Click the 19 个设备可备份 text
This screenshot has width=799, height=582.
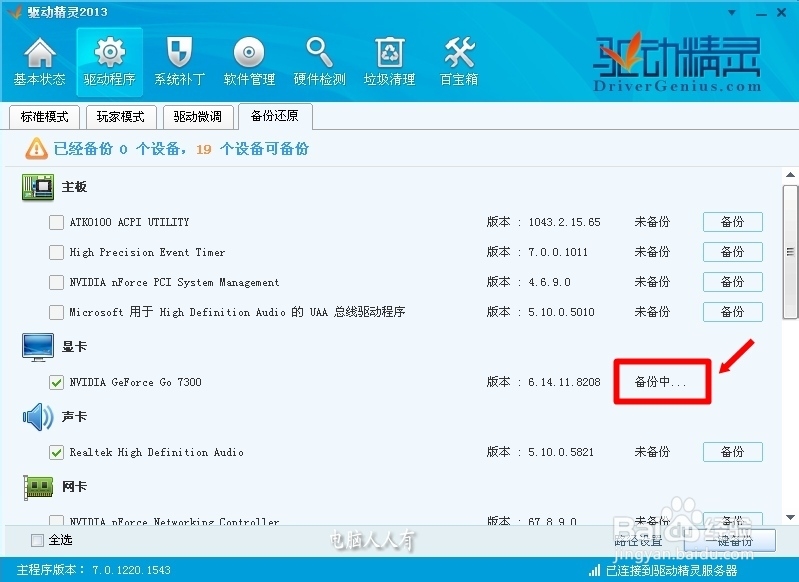tap(252, 149)
